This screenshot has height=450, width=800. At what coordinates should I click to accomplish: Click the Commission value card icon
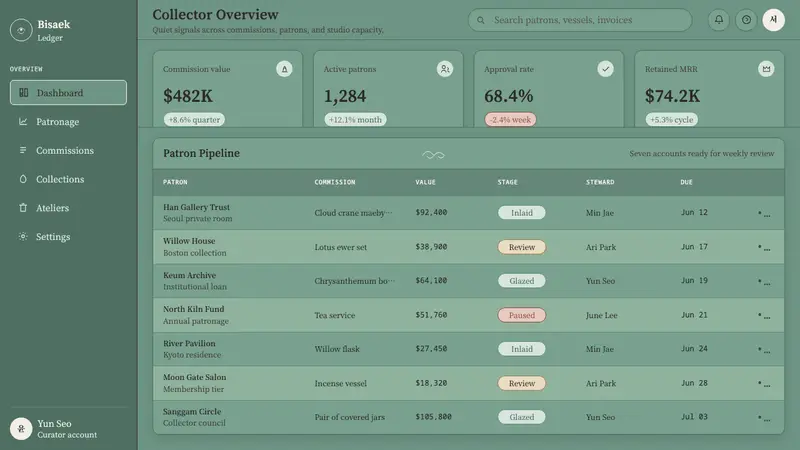pyautogui.click(x=284, y=69)
